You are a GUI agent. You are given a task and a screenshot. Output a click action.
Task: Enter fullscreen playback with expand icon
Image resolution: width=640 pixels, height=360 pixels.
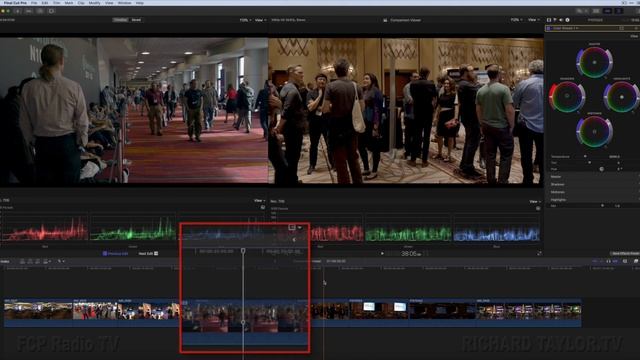[539, 253]
